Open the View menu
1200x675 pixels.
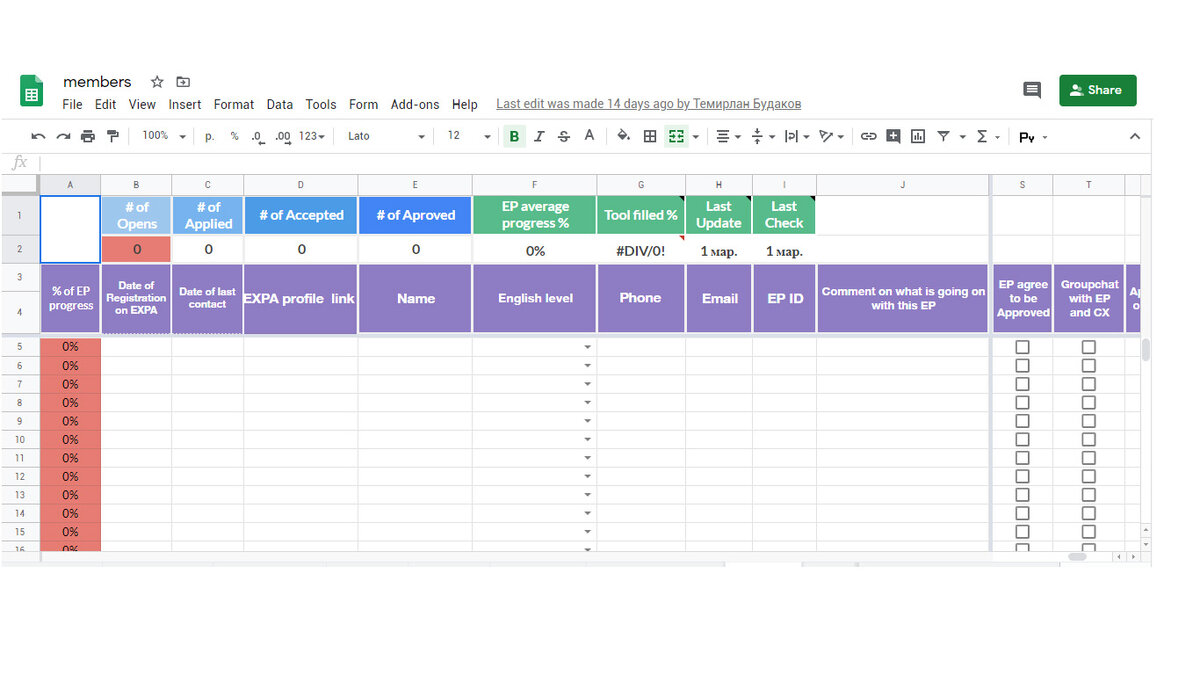coord(142,104)
